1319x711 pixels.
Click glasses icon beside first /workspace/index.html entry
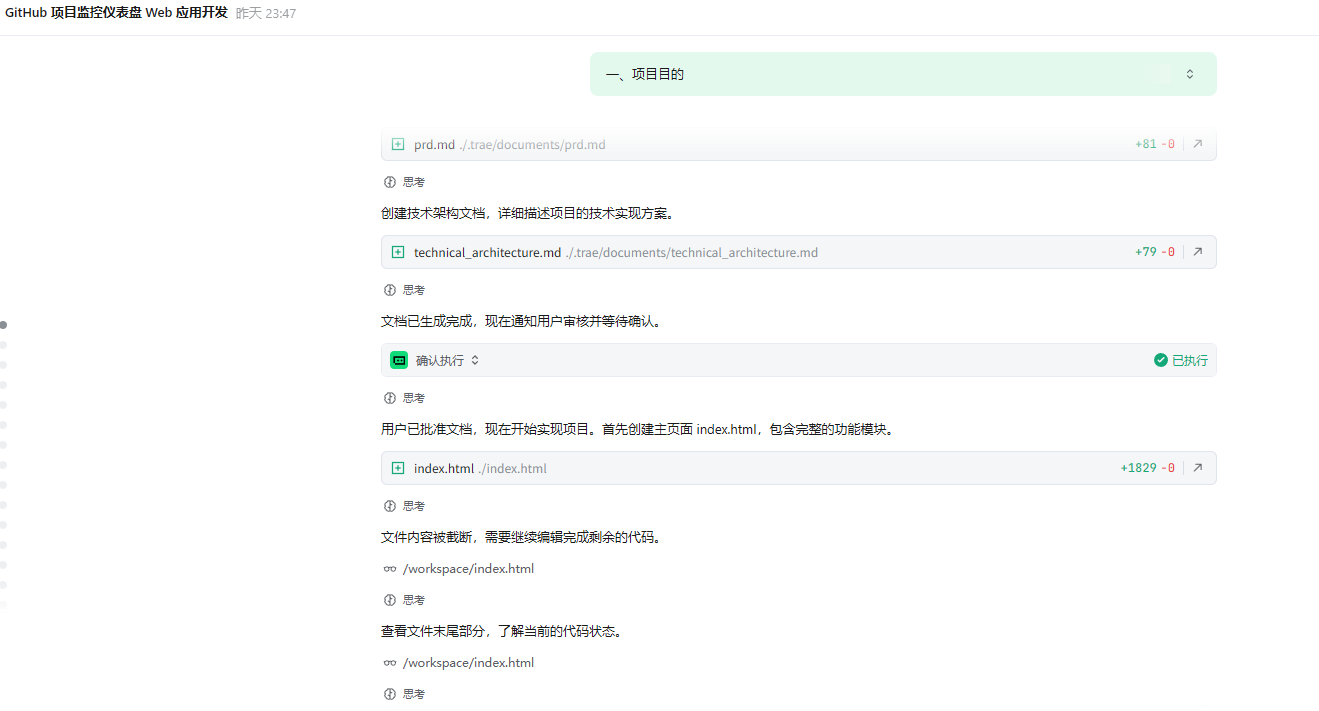pos(390,569)
